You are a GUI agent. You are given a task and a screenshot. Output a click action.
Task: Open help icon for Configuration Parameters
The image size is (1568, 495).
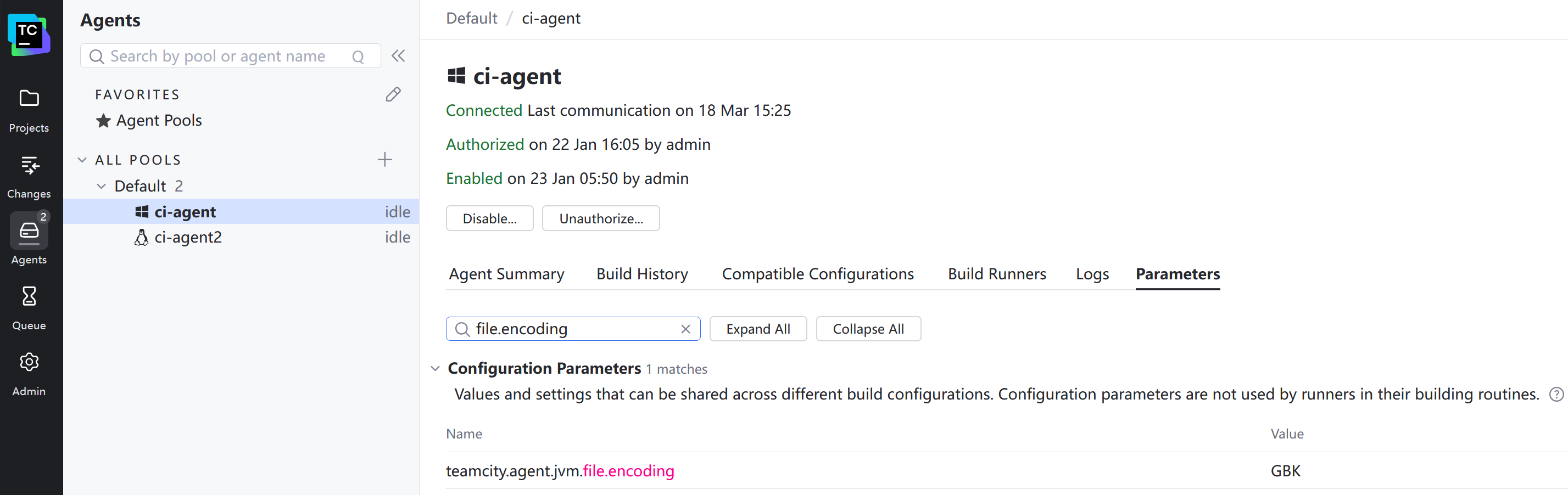[1556, 395]
